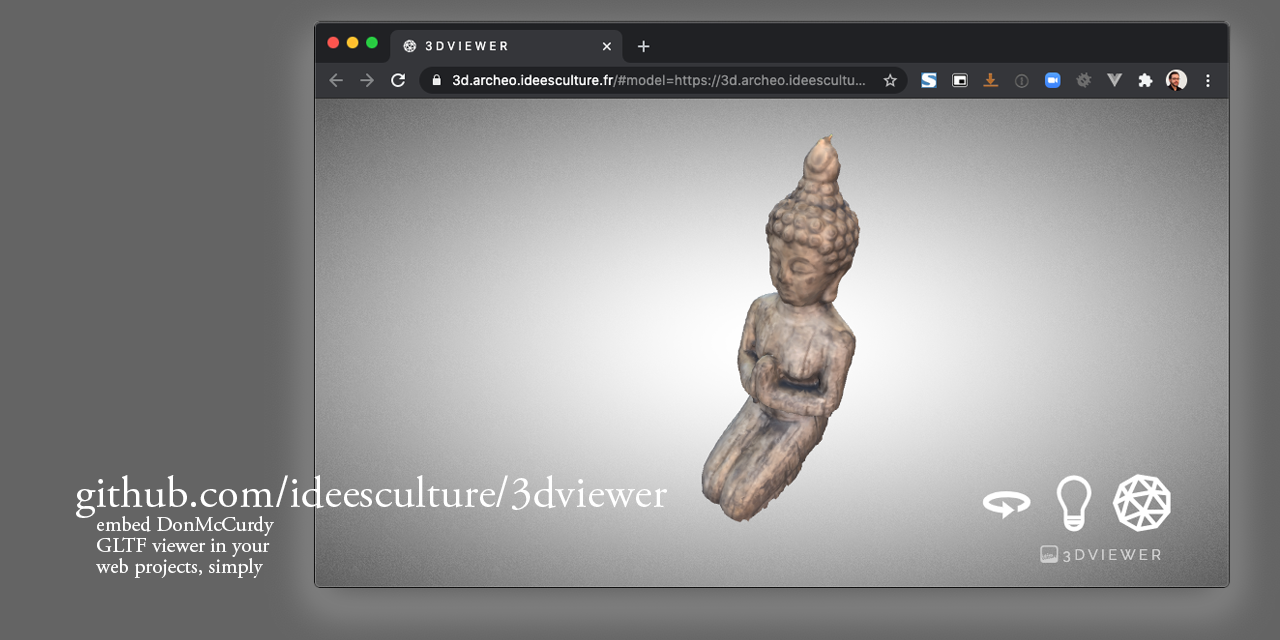Click the 3DVIEWER logo in the viewer
The height and width of the screenshot is (640, 1280).
point(1101,554)
